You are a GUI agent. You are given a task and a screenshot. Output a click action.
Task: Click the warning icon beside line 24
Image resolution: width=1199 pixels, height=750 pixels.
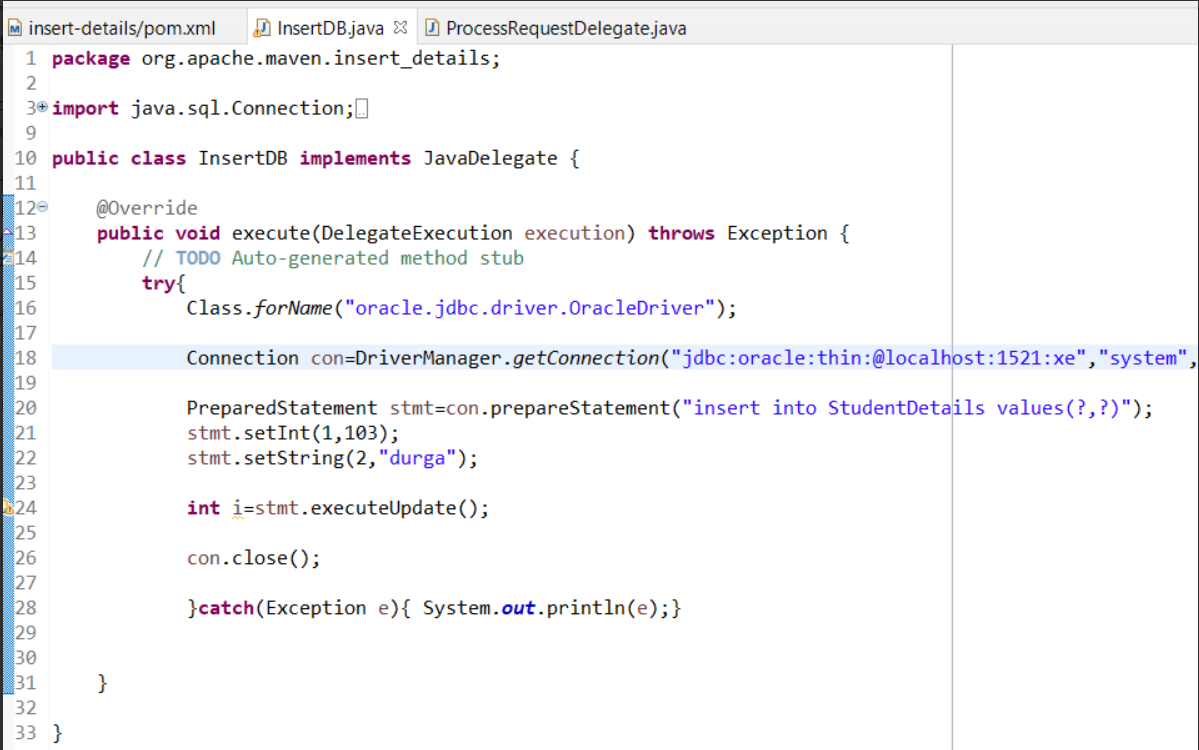pos(6,507)
